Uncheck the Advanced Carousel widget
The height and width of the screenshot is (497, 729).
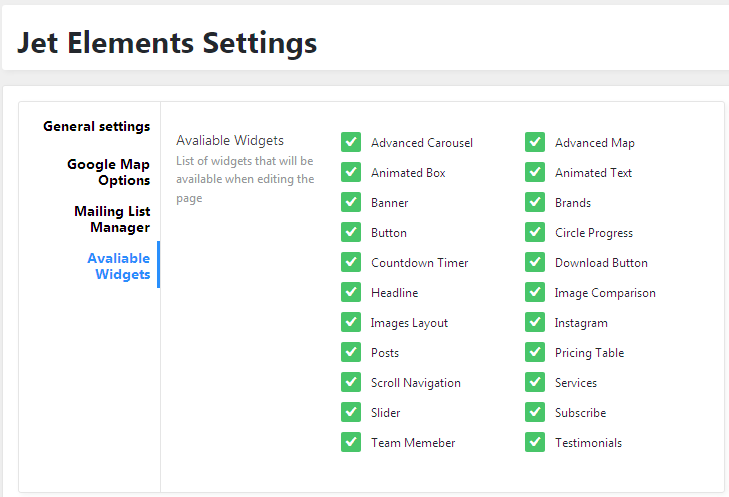coord(351,142)
